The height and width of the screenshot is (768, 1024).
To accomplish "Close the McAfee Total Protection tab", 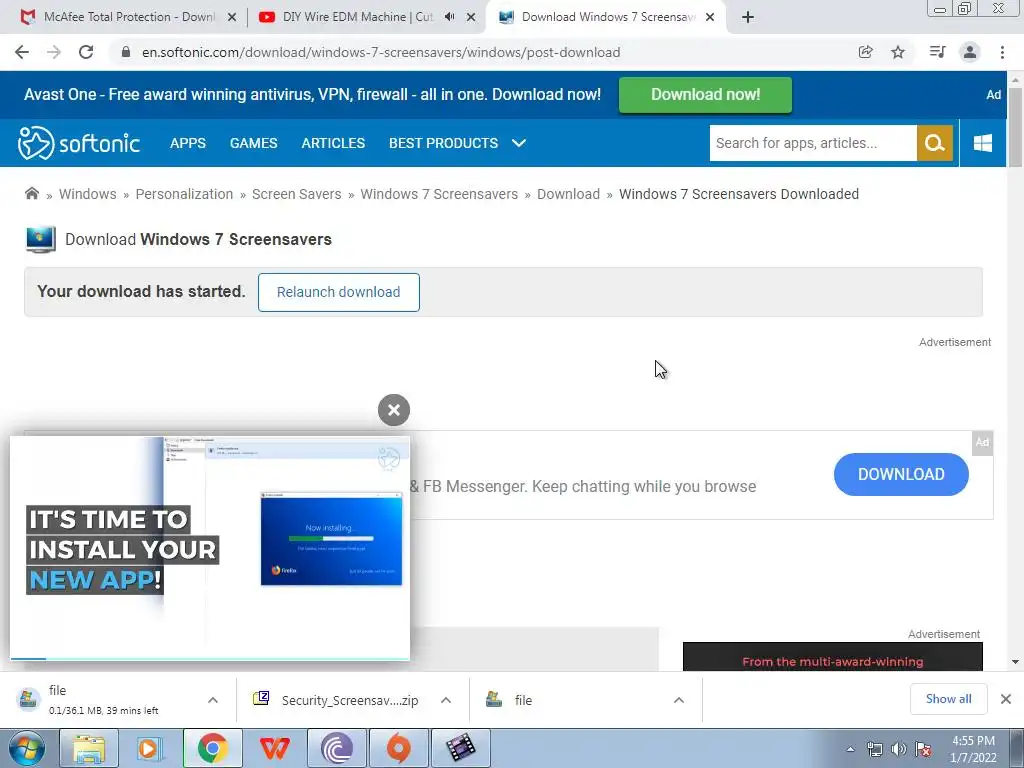I will [x=232, y=18].
